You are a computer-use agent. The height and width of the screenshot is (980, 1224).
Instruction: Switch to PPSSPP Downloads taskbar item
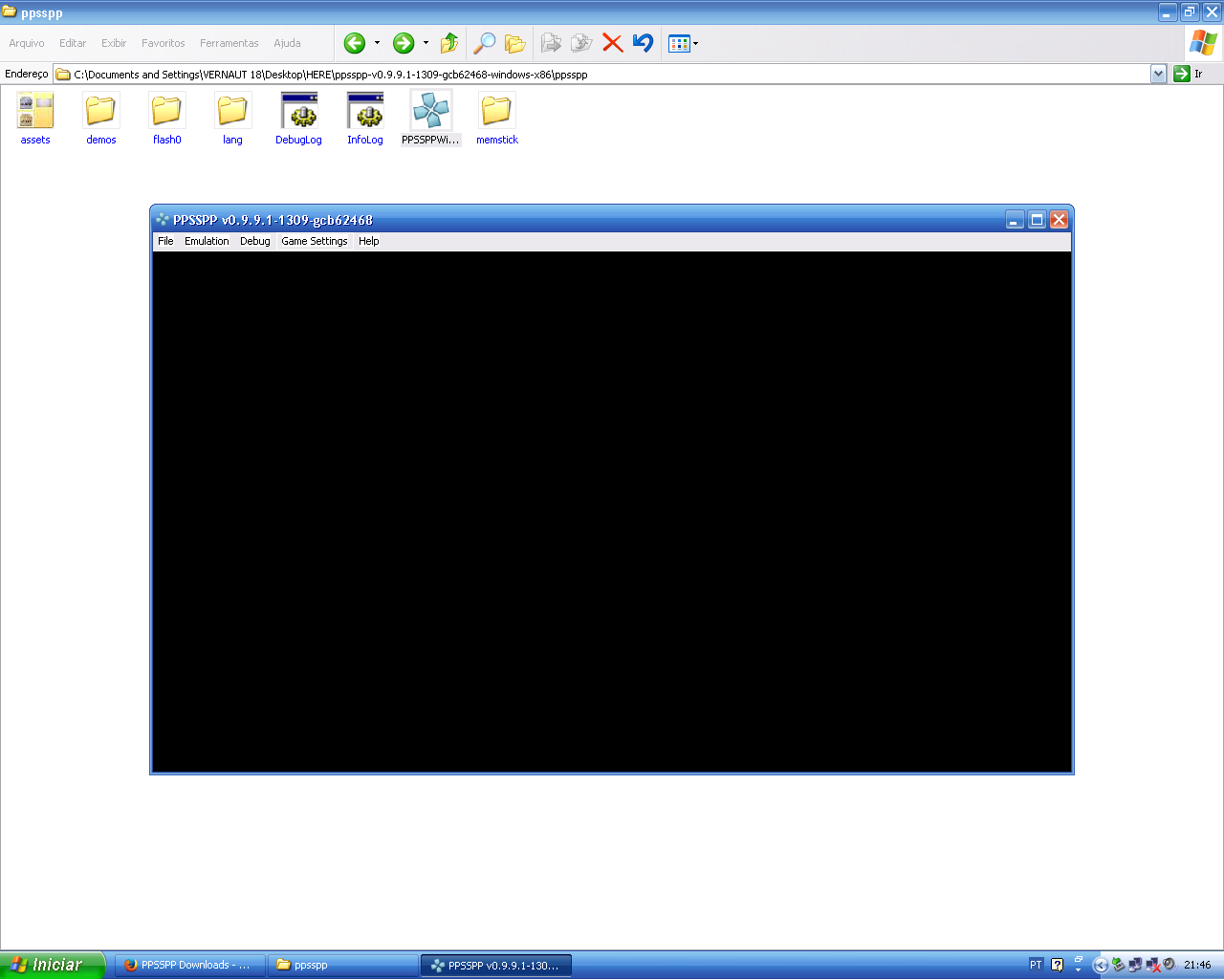[x=189, y=965]
